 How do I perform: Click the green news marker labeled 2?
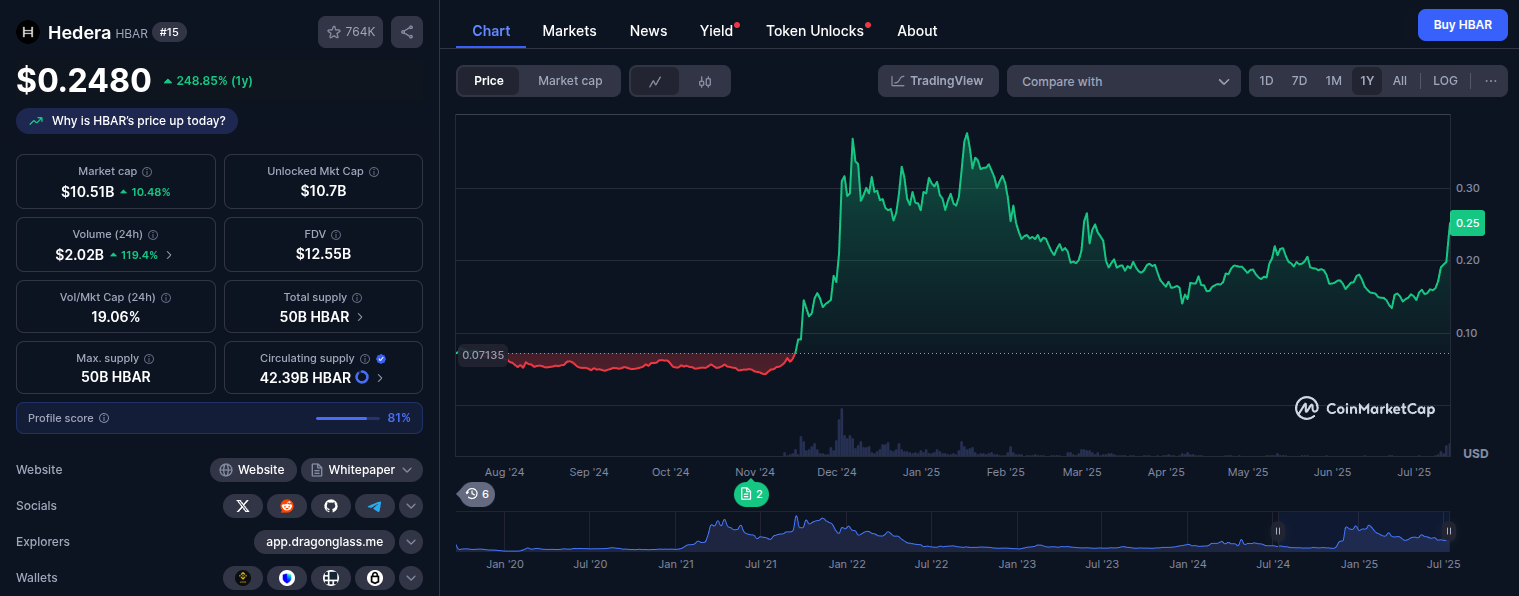coord(751,494)
